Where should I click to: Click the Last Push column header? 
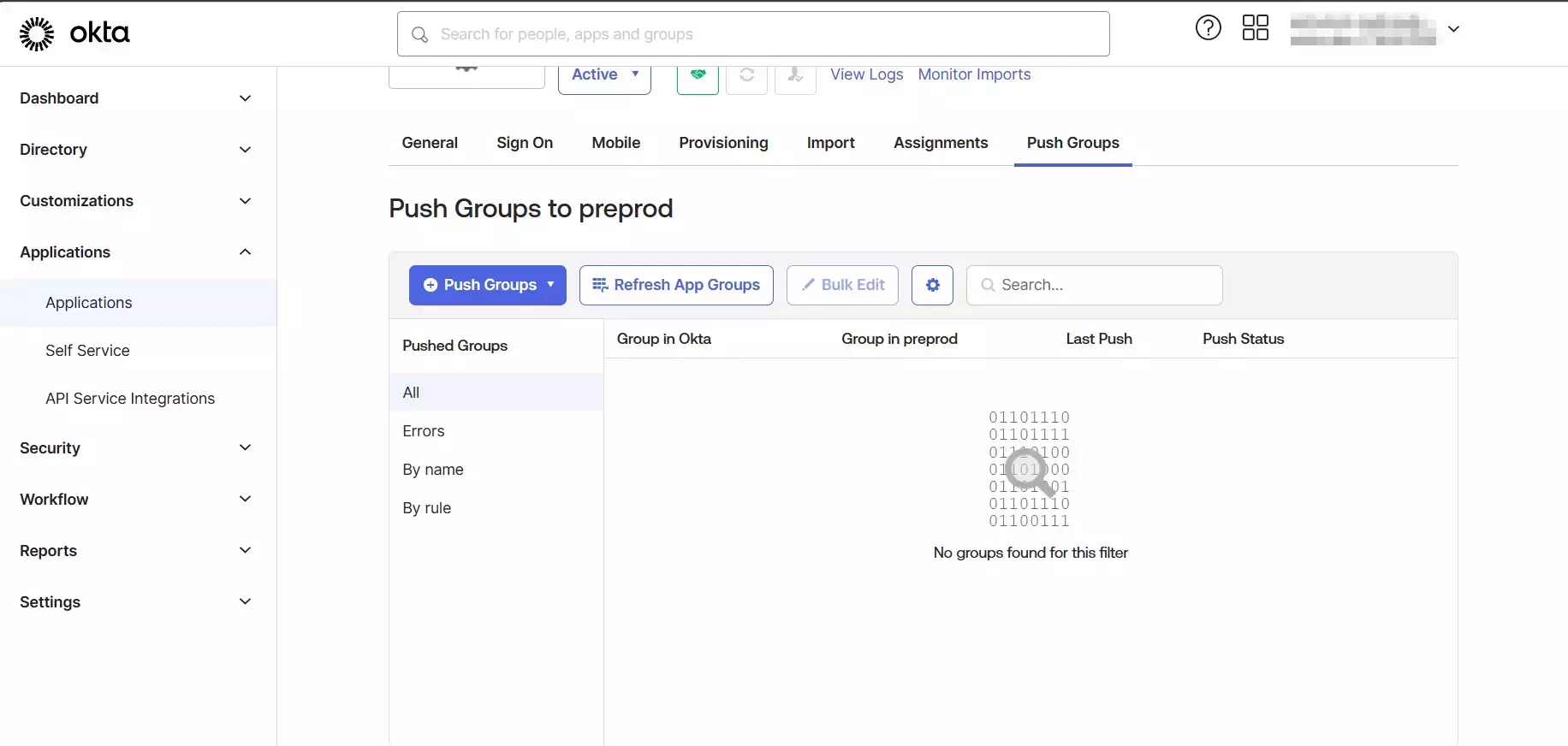(x=1099, y=339)
